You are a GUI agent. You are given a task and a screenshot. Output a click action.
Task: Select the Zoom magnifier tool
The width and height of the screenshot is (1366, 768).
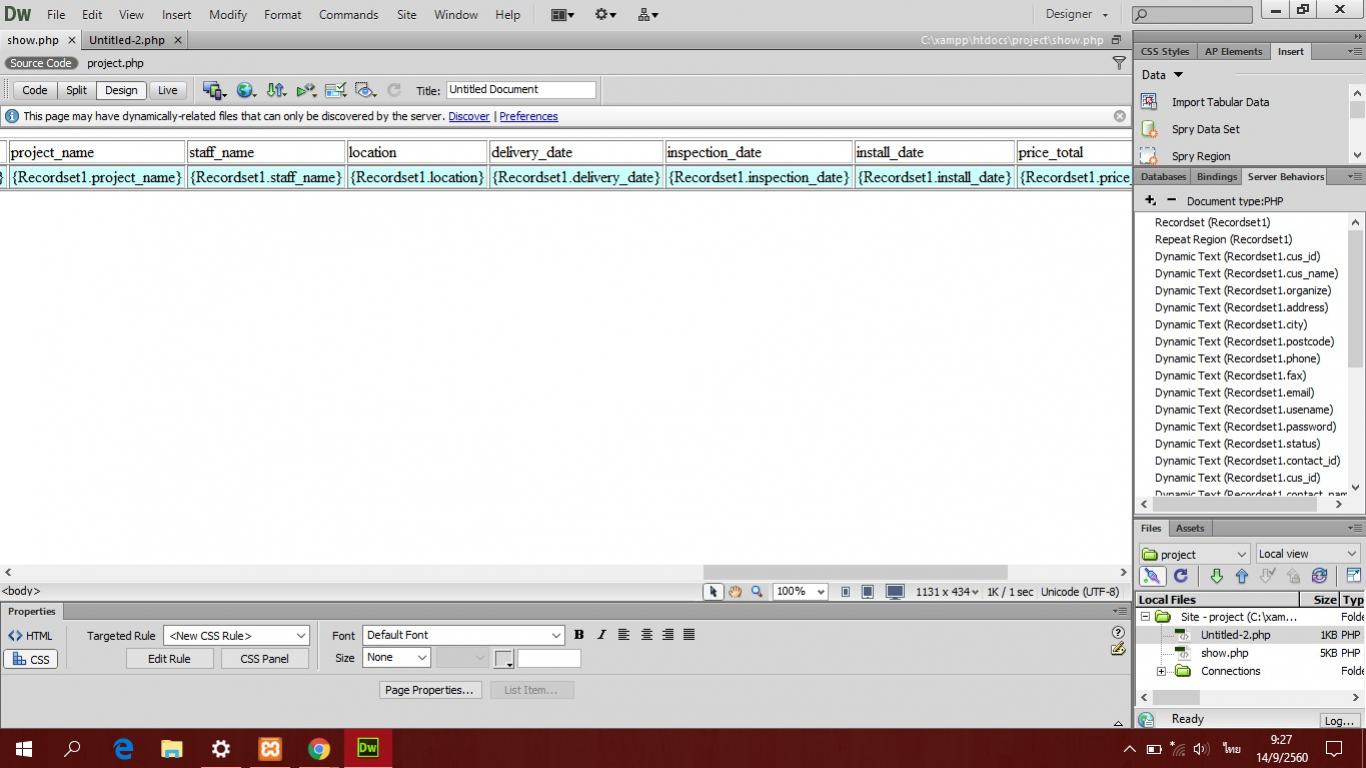[x=757, y=592]
